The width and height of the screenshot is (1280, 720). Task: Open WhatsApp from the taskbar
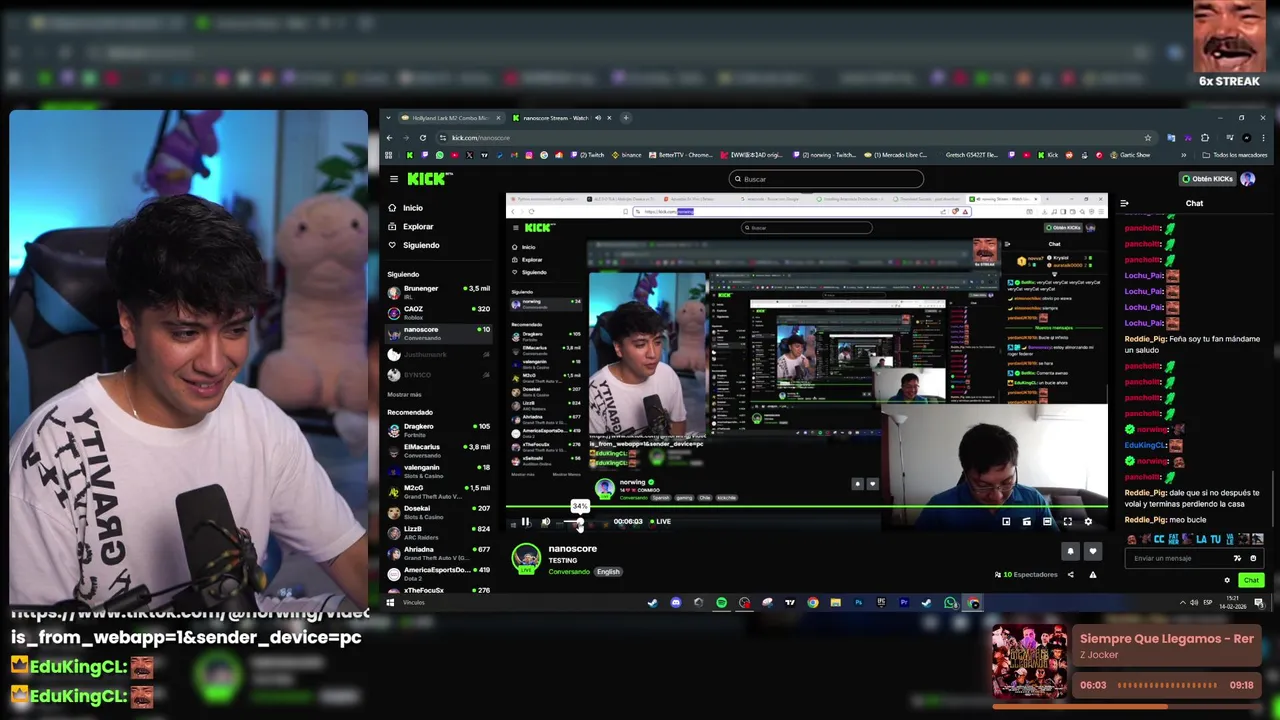pyautogui.click(x=950, y=603)
